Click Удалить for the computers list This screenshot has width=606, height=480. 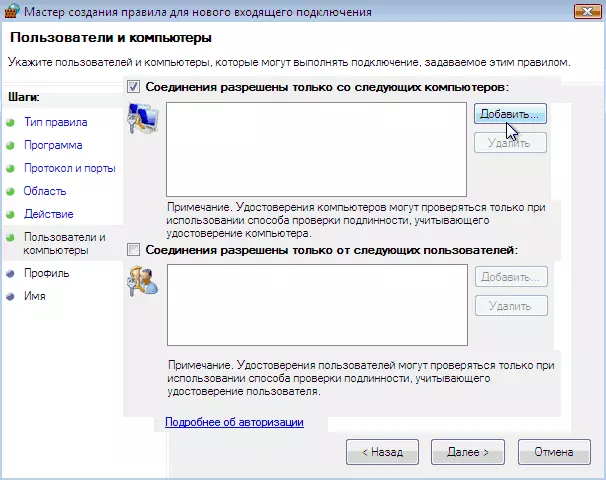[510, 143]
